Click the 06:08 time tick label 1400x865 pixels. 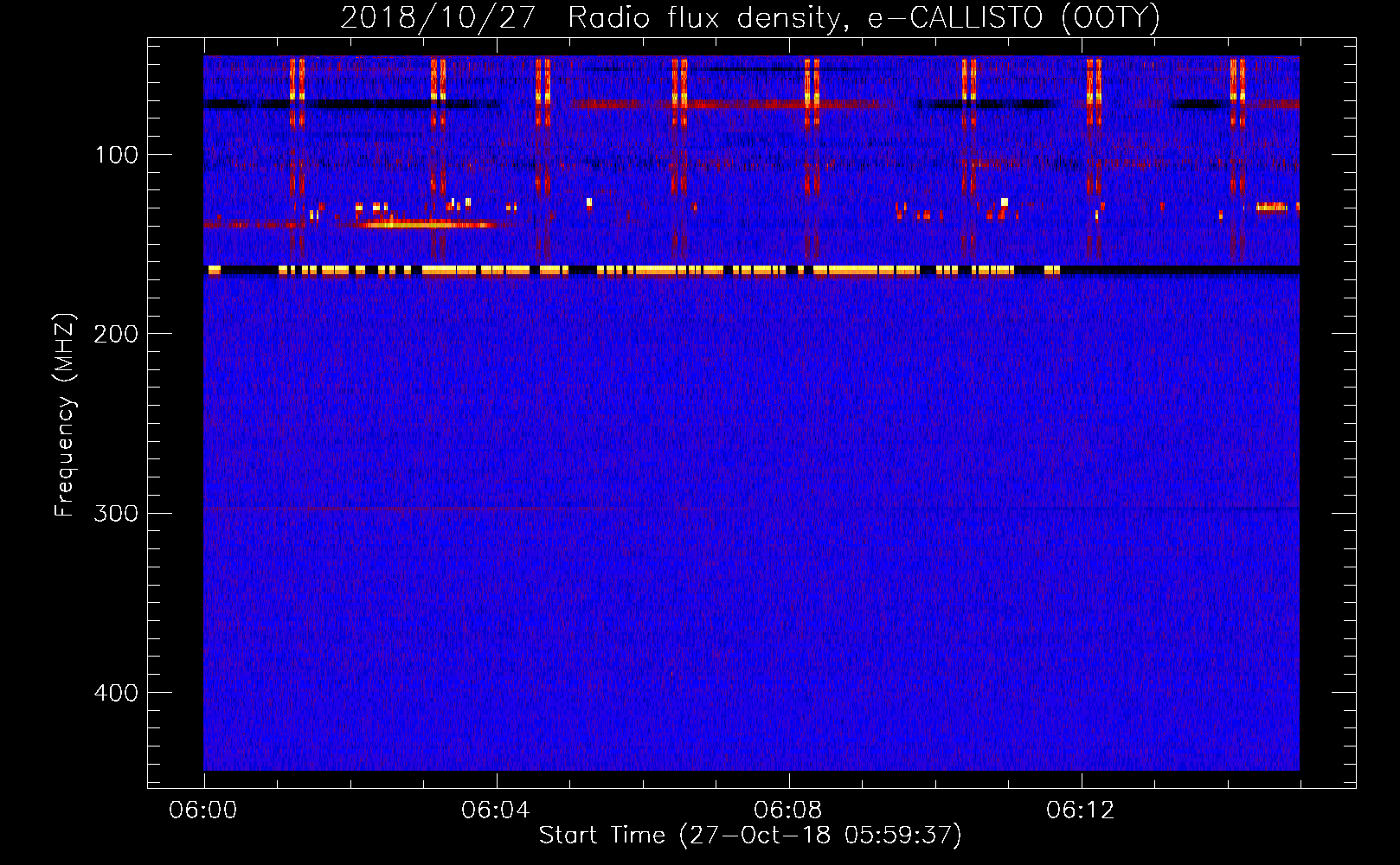point(788,811)
